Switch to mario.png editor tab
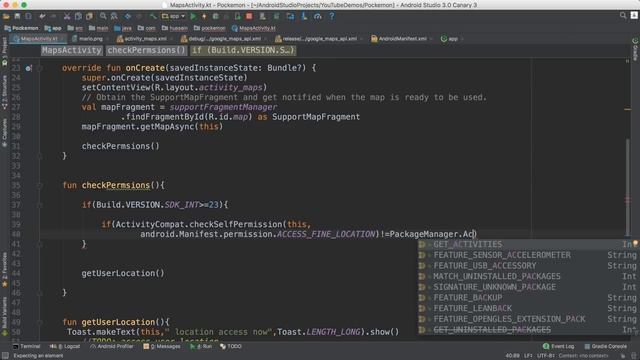Screen dimensions: 640x360 (90, 39)
